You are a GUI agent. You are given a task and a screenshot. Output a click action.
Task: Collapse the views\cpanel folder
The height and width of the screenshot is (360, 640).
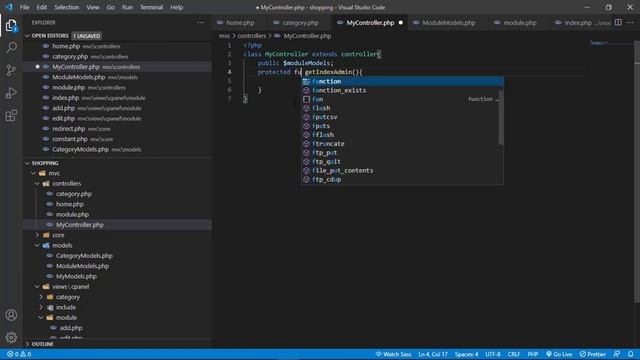pos(37,287)
